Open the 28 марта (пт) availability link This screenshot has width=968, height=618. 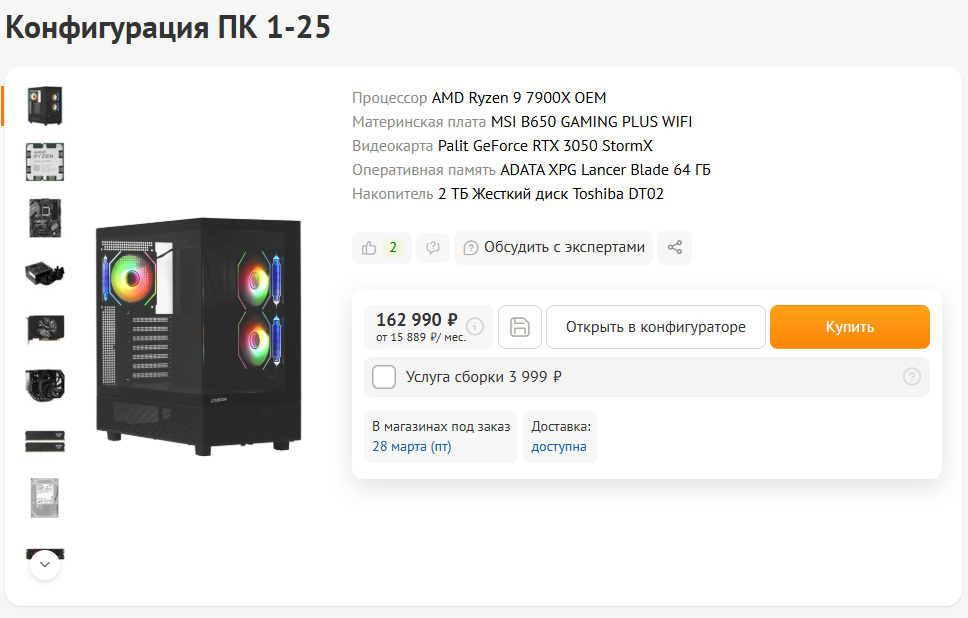click(412, 446)
